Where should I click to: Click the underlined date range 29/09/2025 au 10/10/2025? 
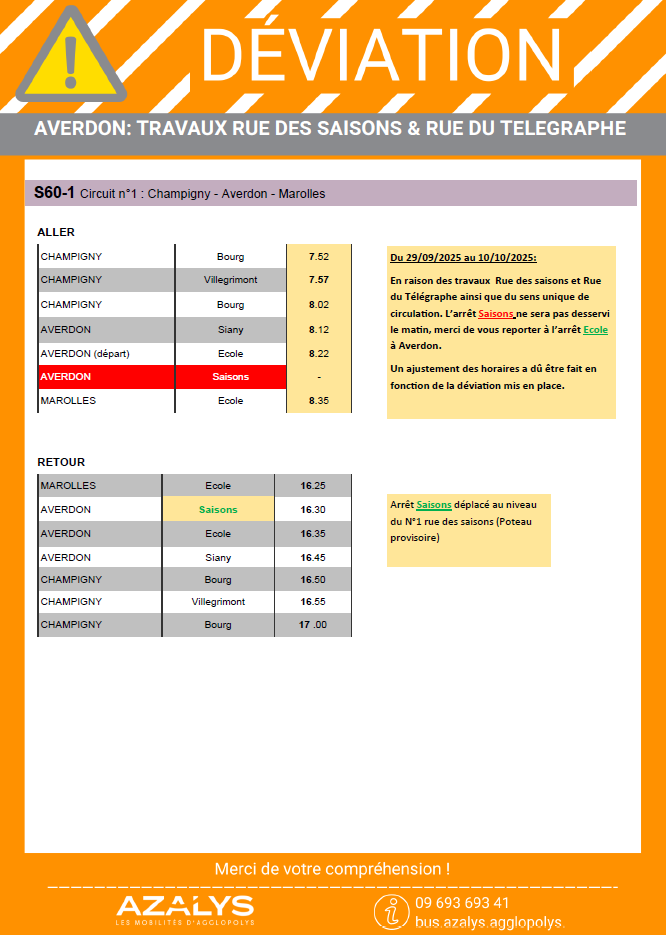point(463,258)
